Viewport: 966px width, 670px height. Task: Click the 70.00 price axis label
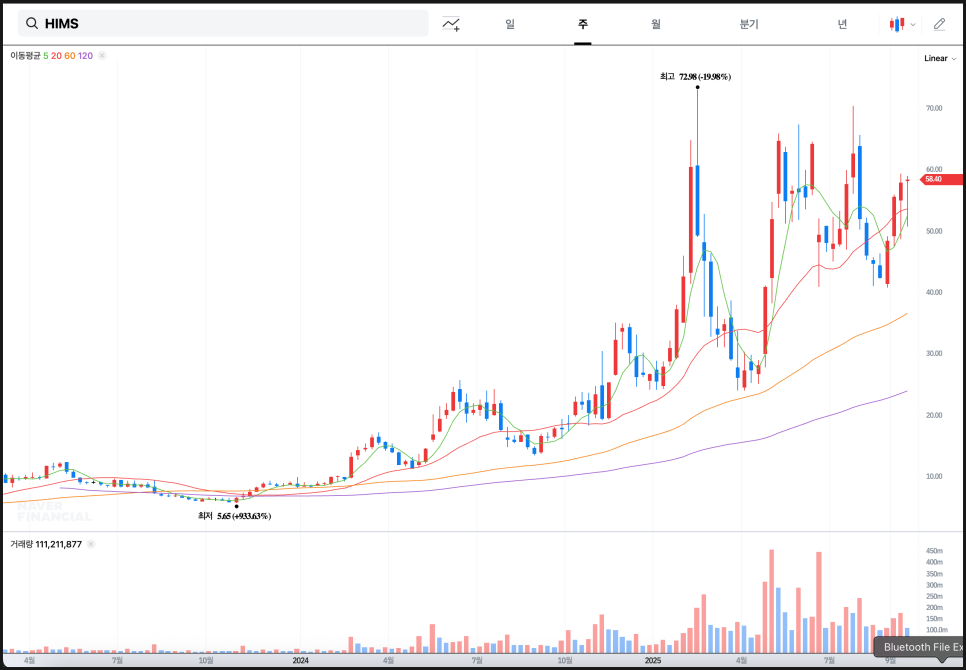coord(934,108)
